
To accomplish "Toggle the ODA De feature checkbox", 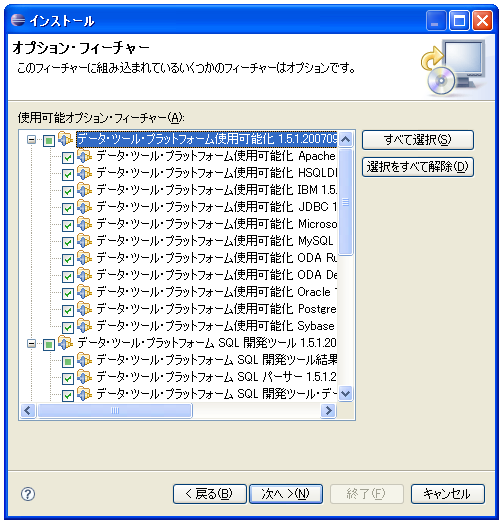I will 68,277.
